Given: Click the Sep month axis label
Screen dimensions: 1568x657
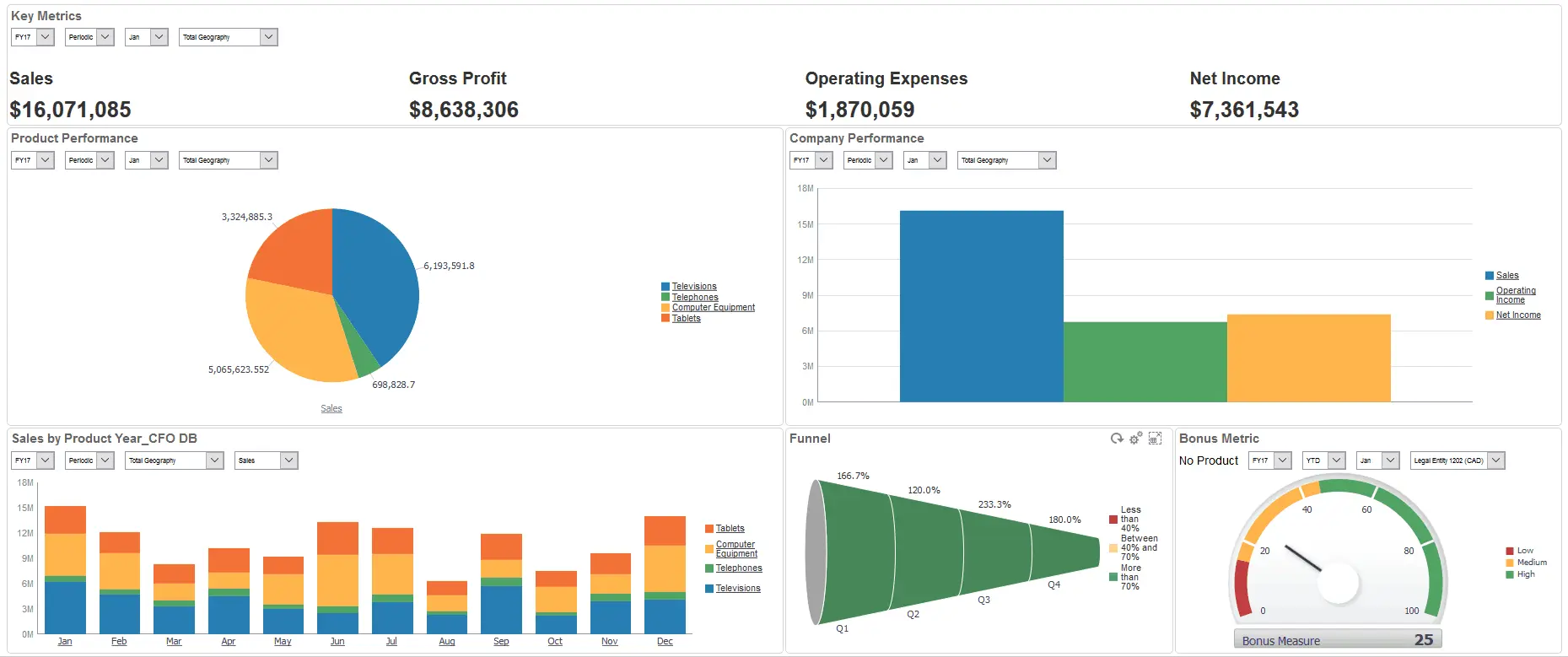Looking at the screenshot, I should 501,642.
